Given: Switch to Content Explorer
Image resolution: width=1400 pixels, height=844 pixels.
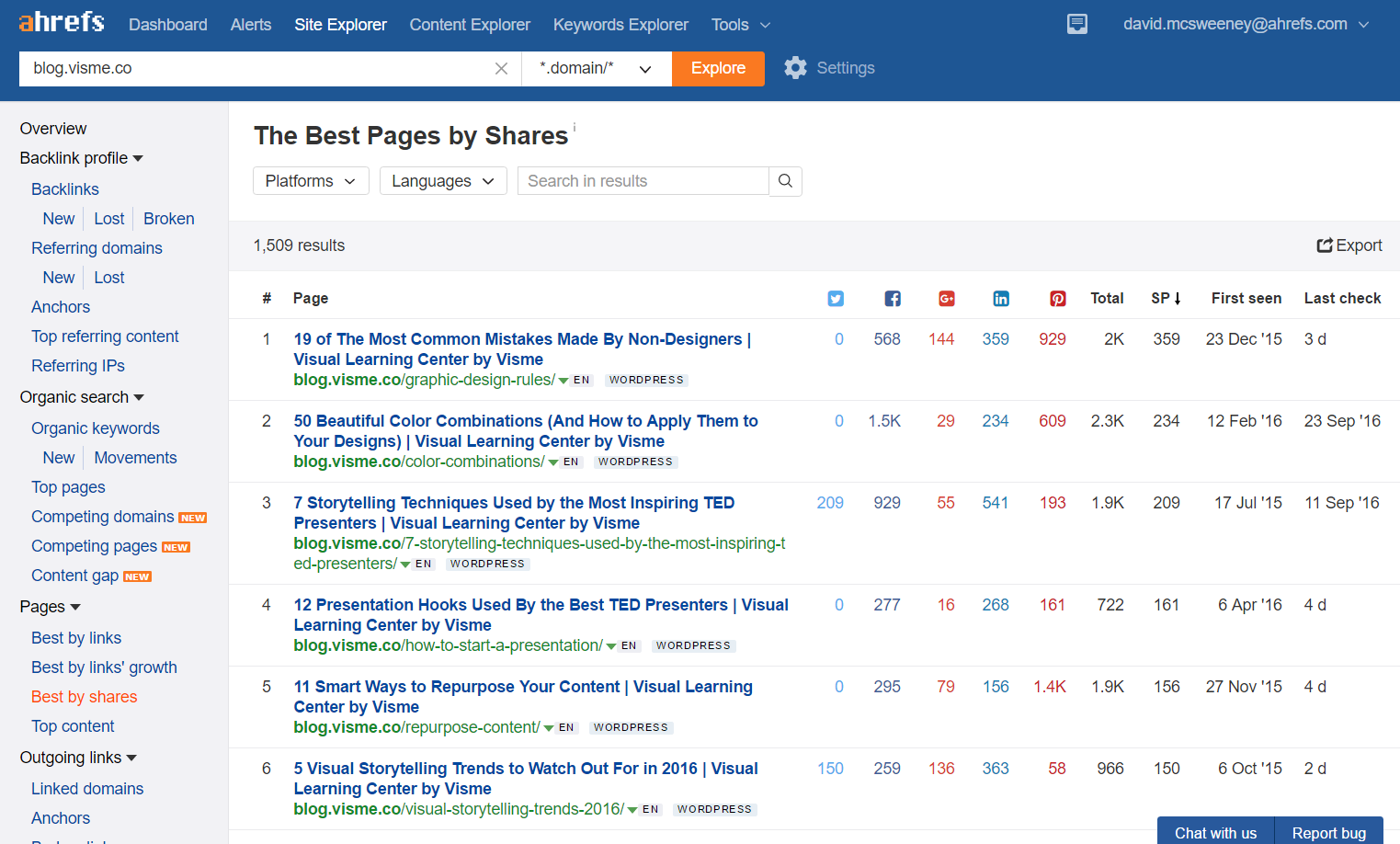Looking at the screenshot, I should click(x=470, y=25).
